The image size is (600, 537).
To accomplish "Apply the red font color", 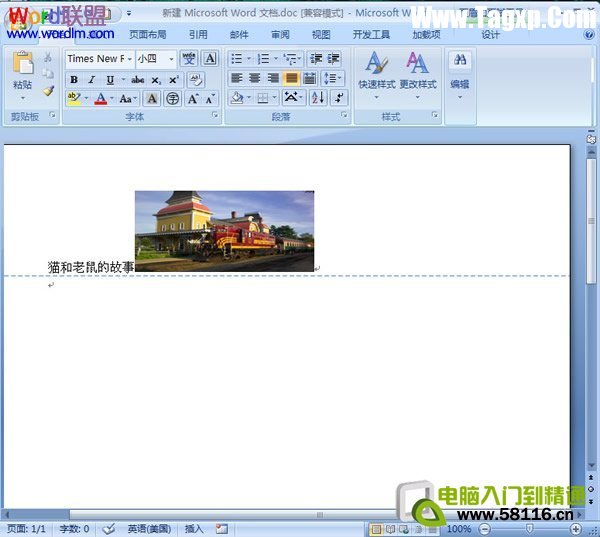I will (x=101, y=99).
